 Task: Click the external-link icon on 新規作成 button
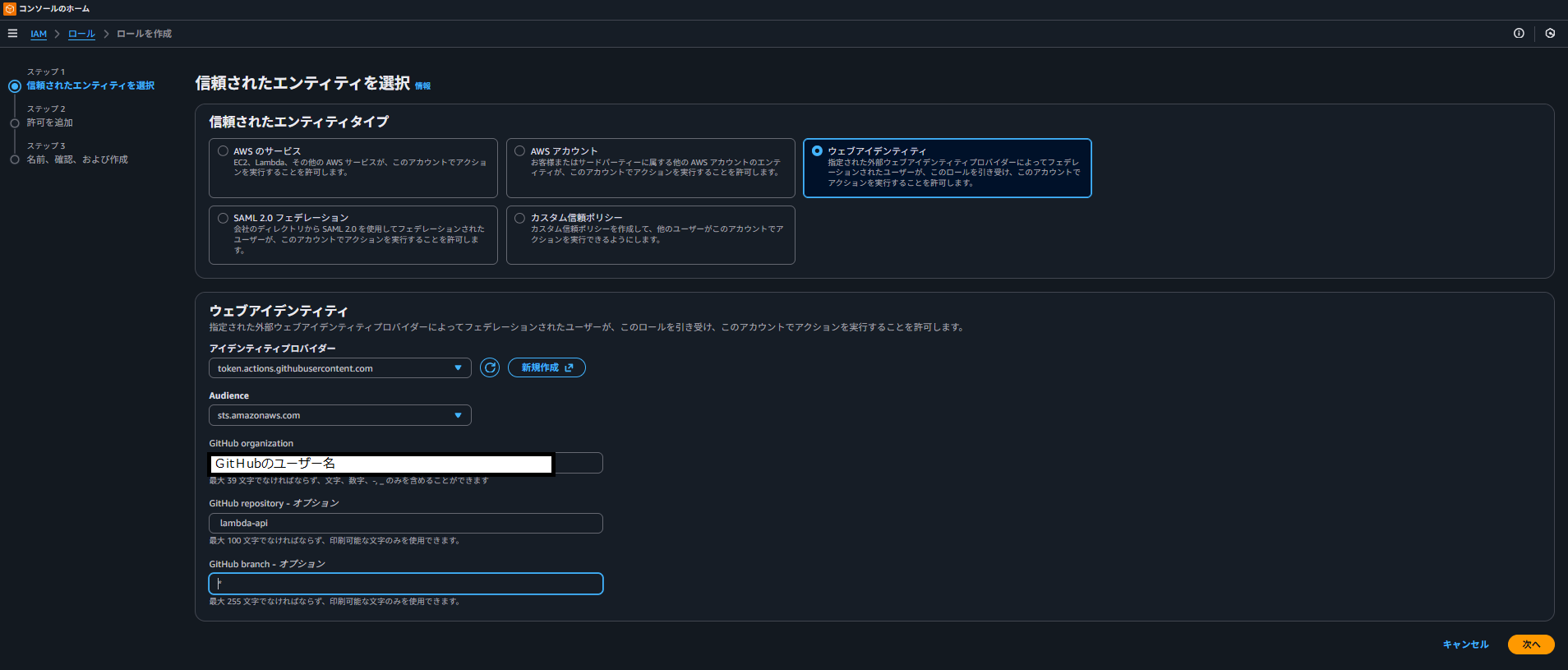tap(569, 367)
